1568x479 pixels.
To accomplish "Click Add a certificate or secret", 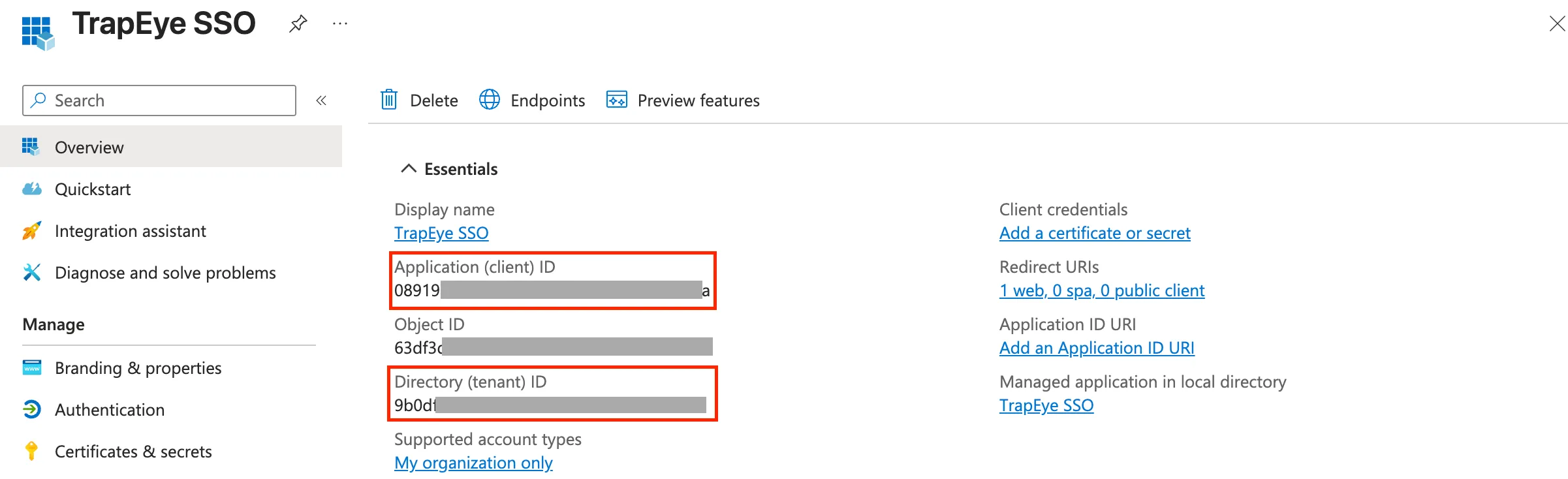I will tap(1095, 232).
